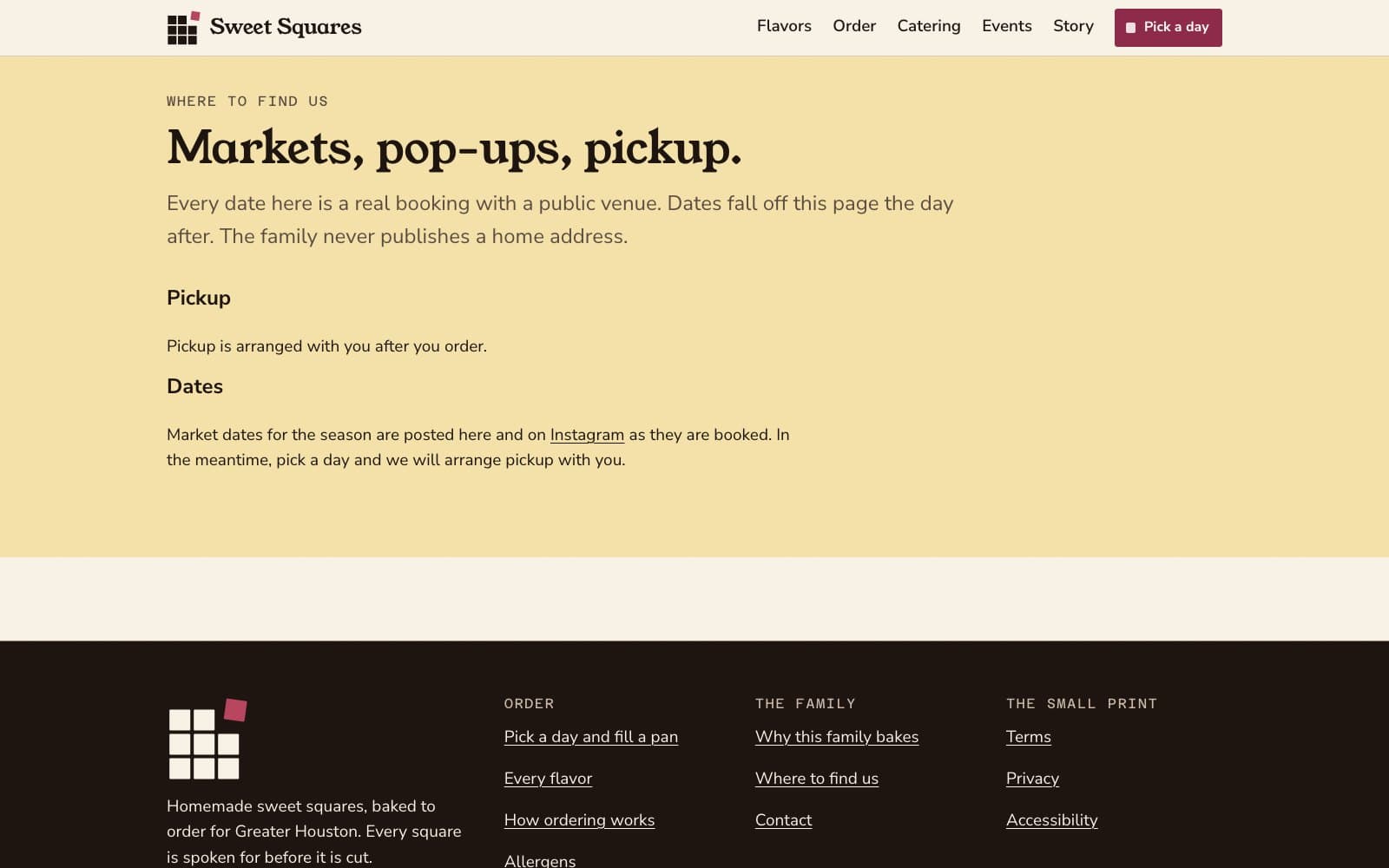The height and width of the screenshot is (868, 1389).
Task: Click the heading Markets, pop-ups, pickup.
Action: click(x=454, y=148)
